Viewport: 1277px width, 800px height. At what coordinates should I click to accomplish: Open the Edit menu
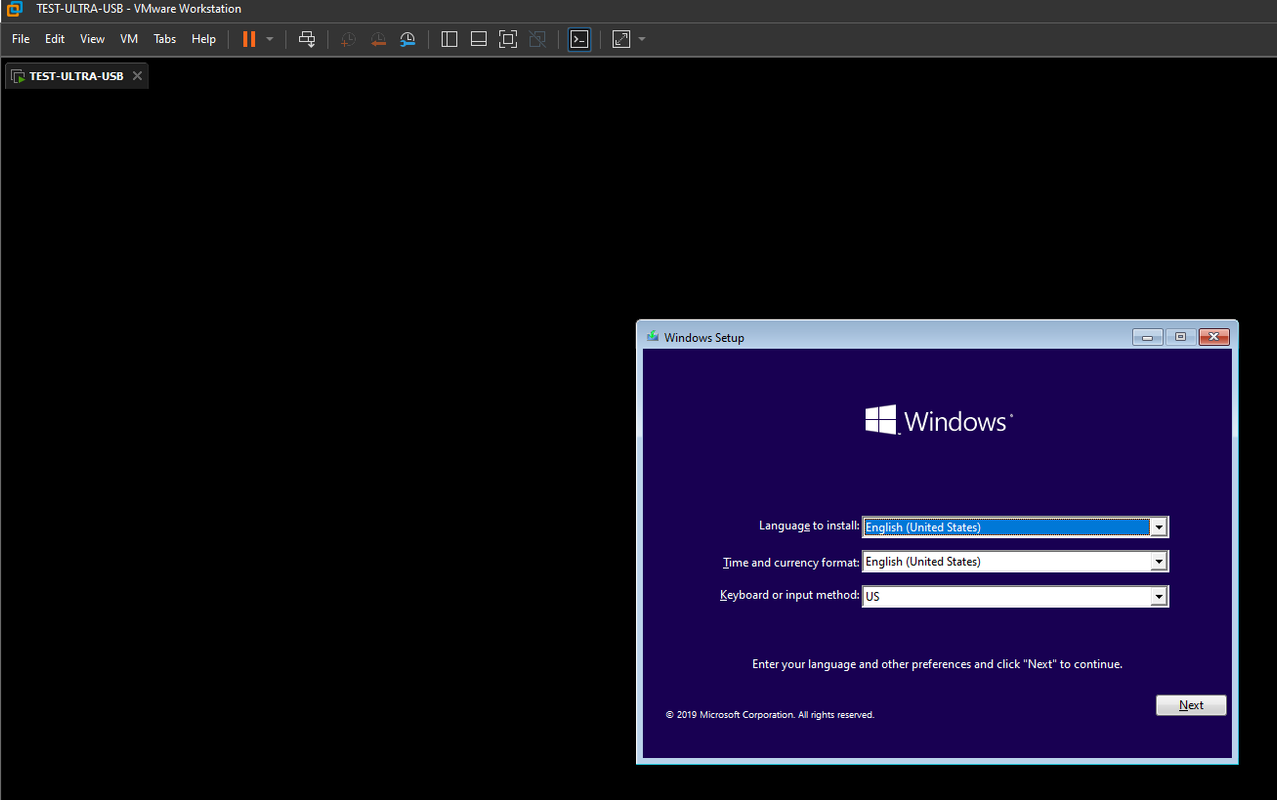55,39
